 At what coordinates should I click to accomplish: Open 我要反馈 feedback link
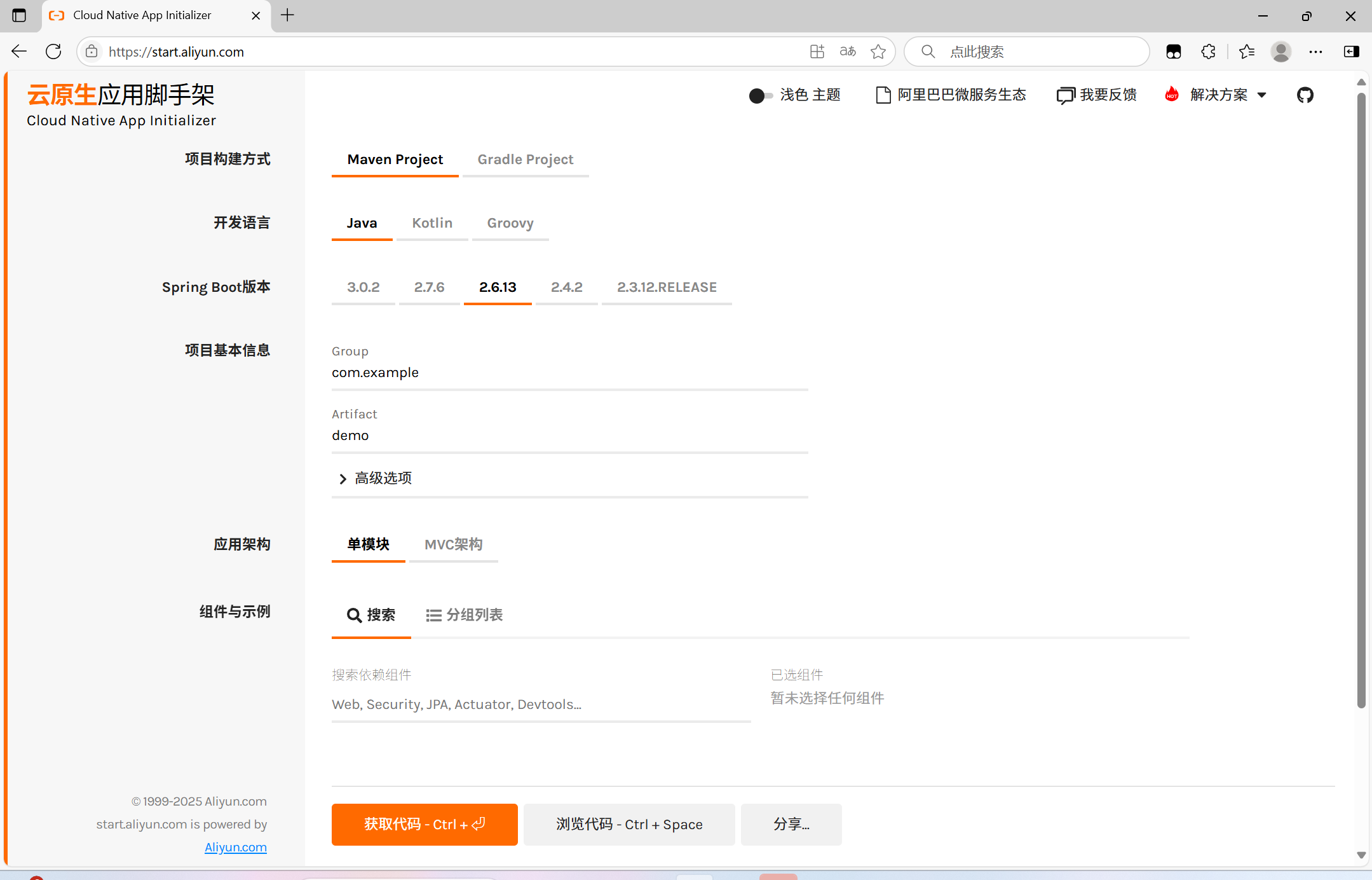pos(1097,95)
